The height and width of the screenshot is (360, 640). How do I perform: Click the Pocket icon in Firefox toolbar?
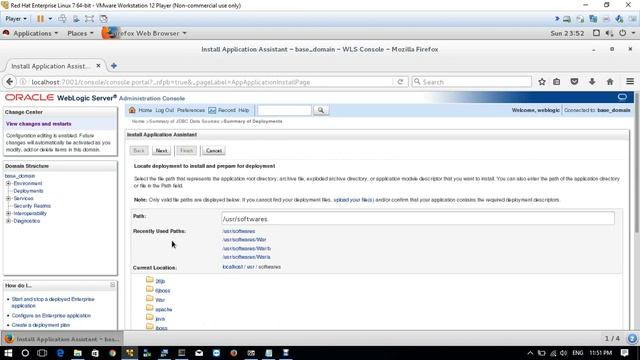click(x=574, y=82)
